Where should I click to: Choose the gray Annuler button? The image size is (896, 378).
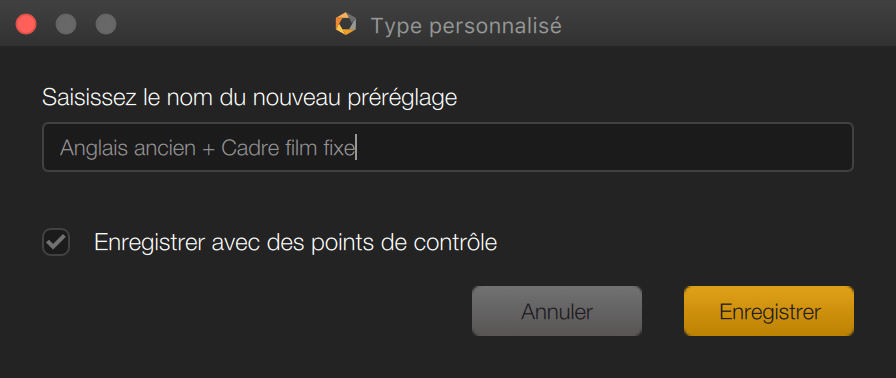(557, 311)
